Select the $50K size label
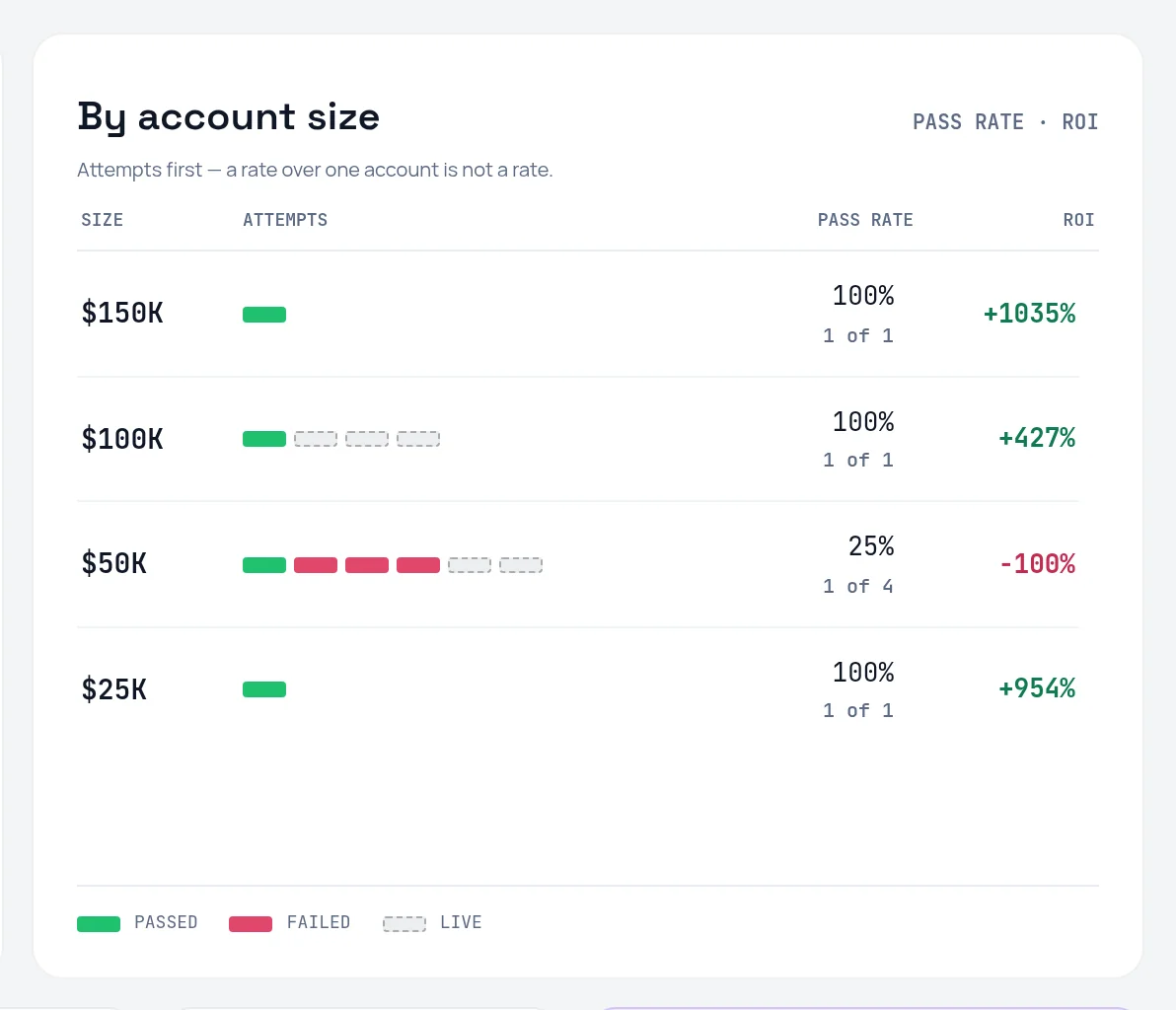This screenshot has width=1176, height=1010. coord(114,563)
